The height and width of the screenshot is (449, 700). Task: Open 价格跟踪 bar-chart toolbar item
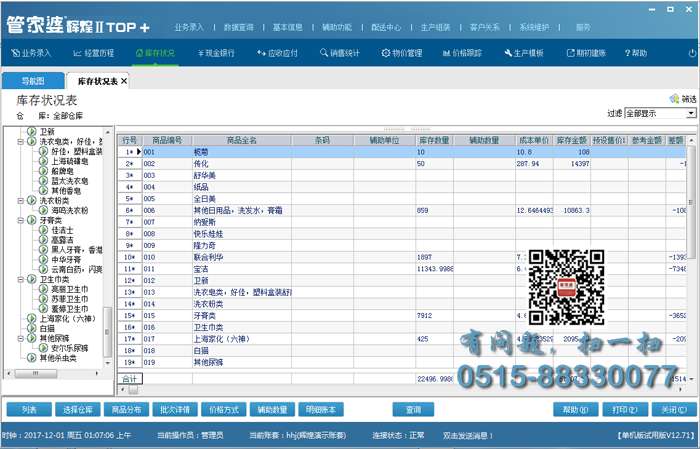(462, 53)
